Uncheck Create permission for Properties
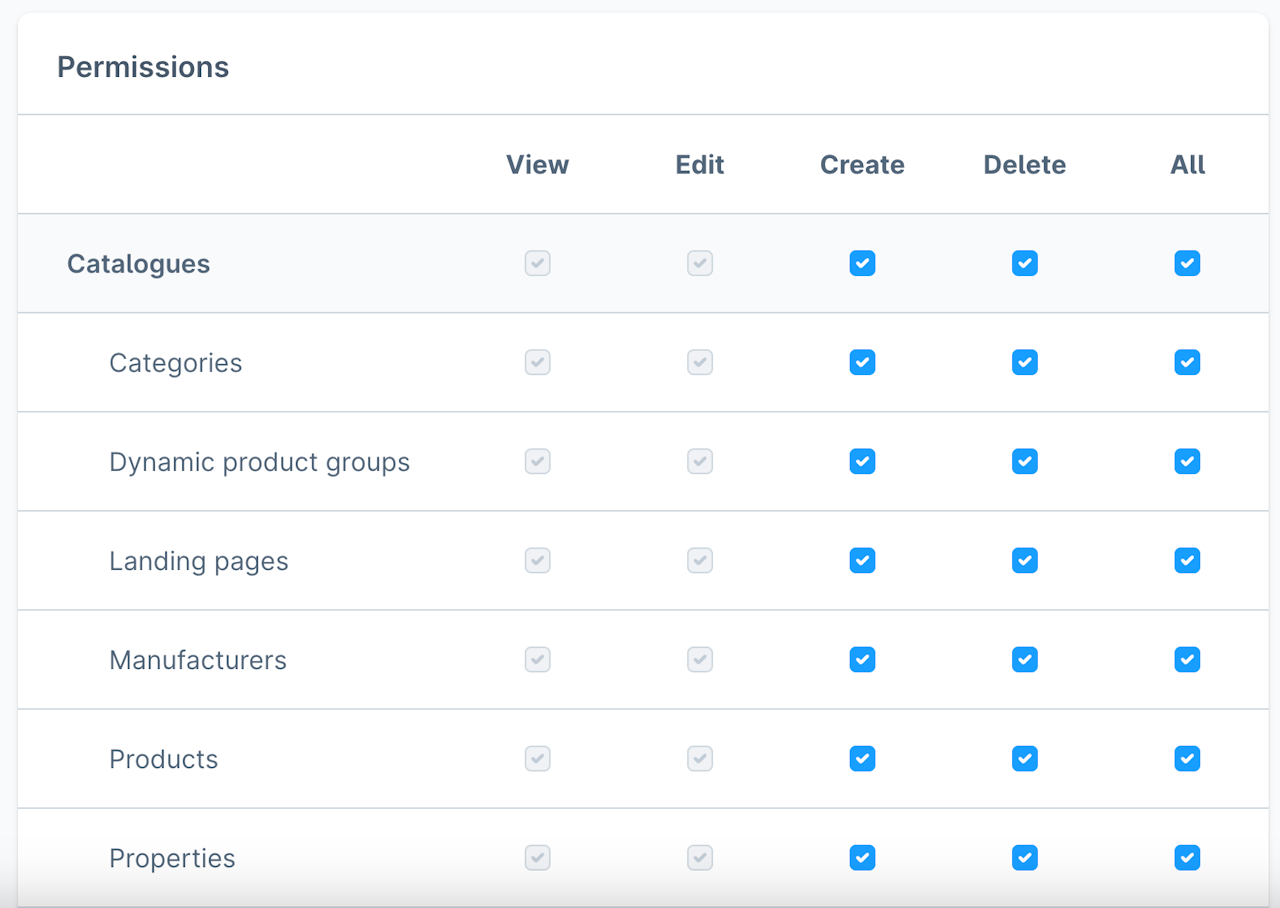This screenshot has height=908, width=1280. click(862, 857)
